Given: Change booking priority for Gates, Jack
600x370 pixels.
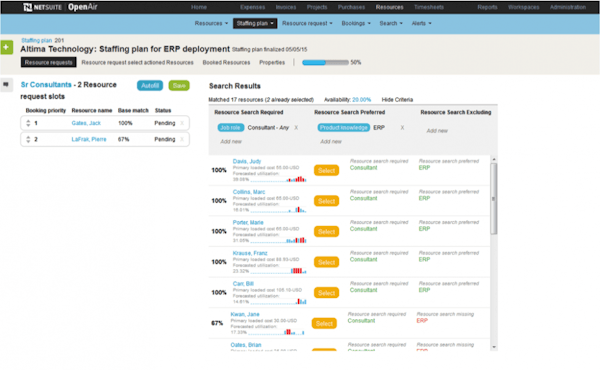Looking at the screenshot, I should coord(28,123).
